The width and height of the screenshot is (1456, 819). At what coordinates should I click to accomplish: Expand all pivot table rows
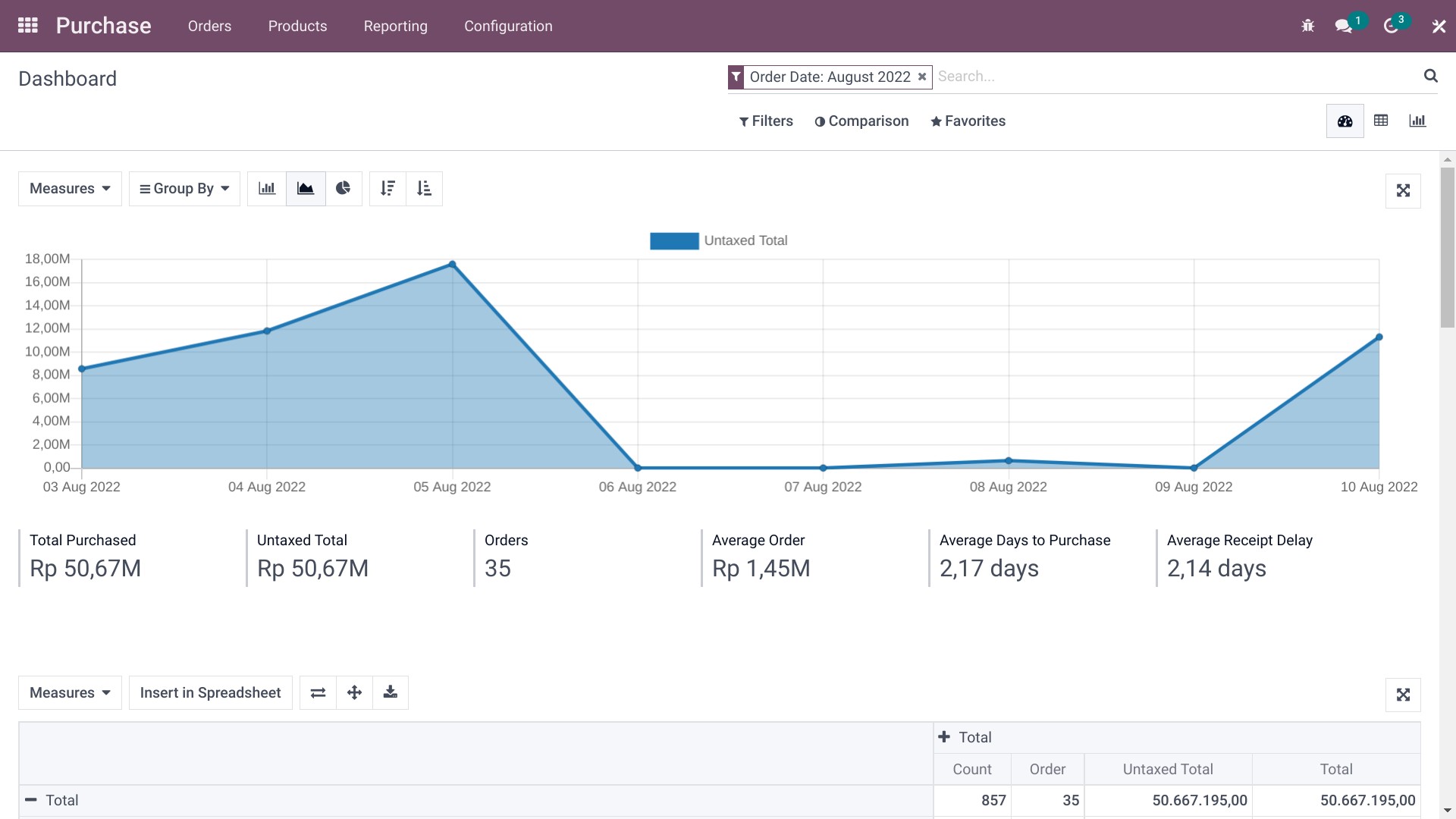(x=354, y=693)
